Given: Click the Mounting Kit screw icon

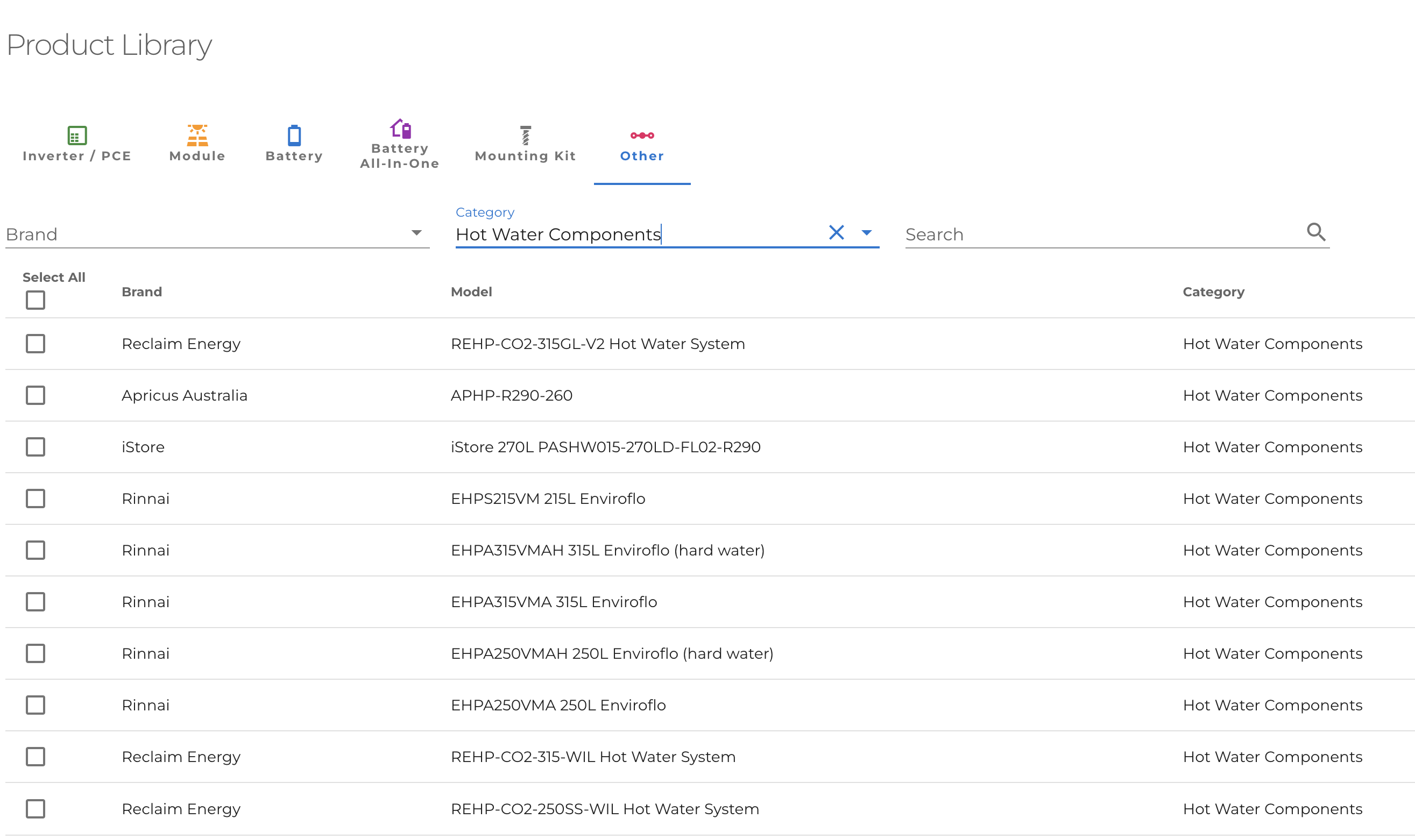Looking at the screenshot, I should 525,136.
